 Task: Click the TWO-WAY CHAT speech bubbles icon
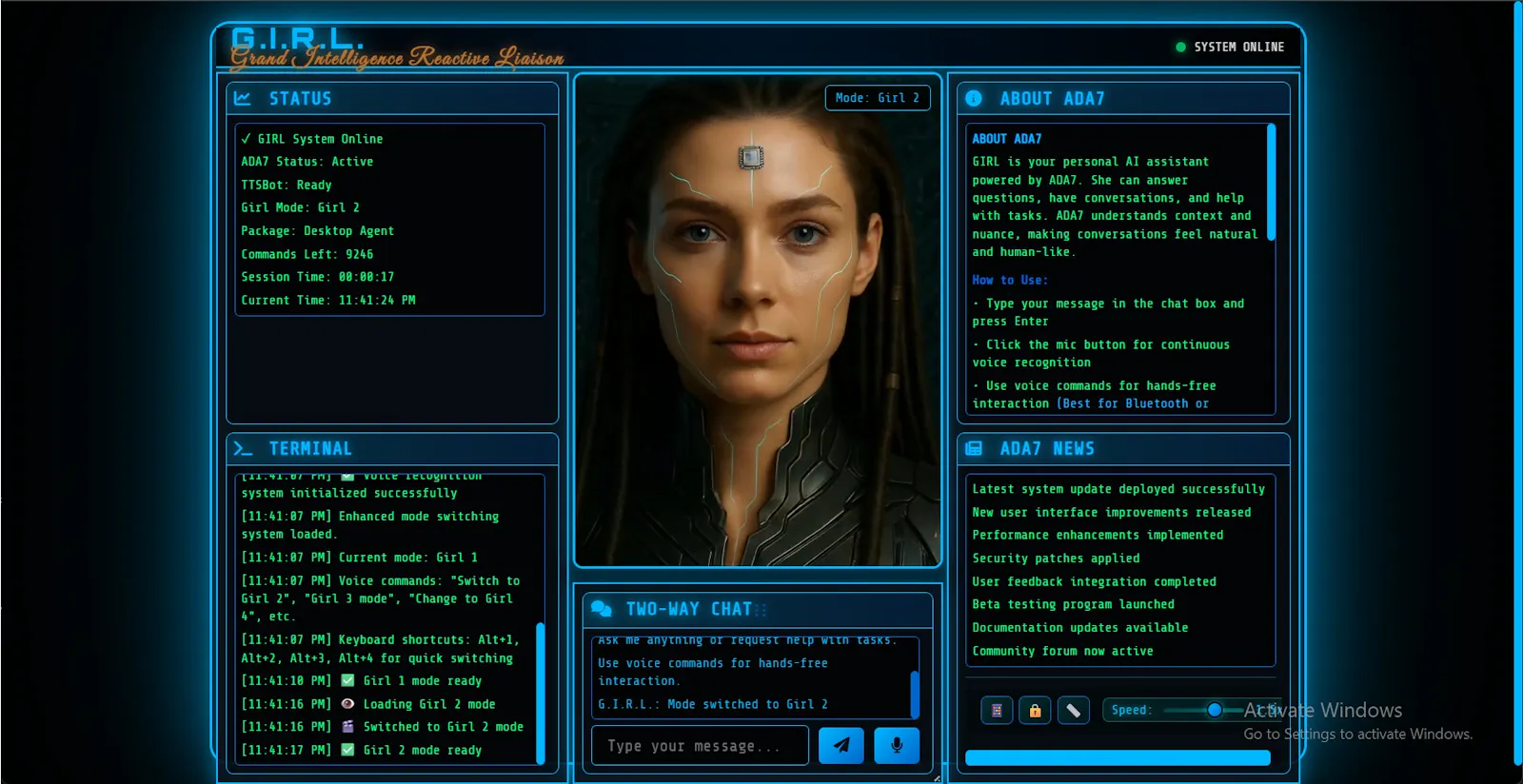[601, 609]
